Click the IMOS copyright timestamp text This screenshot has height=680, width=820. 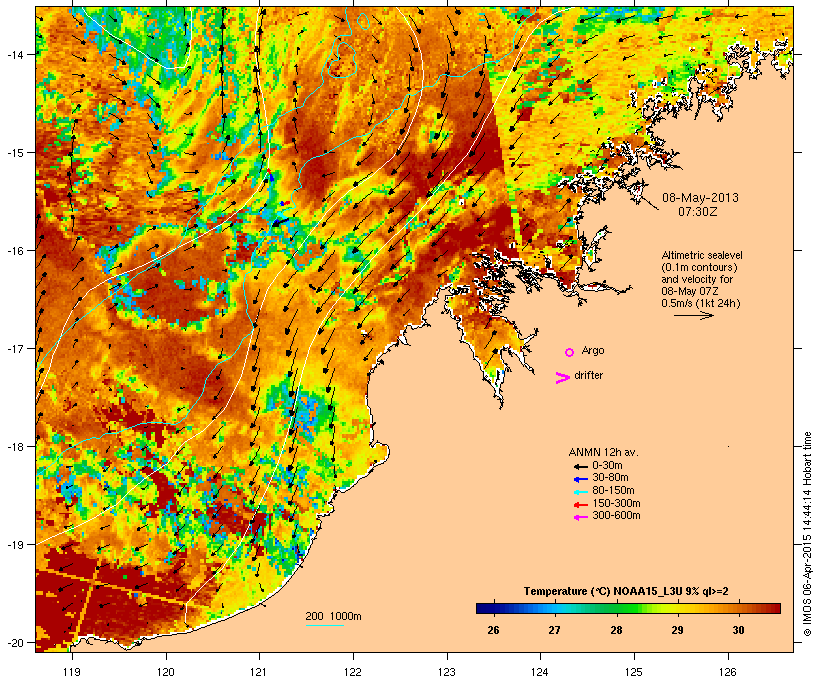coord(807,534)
